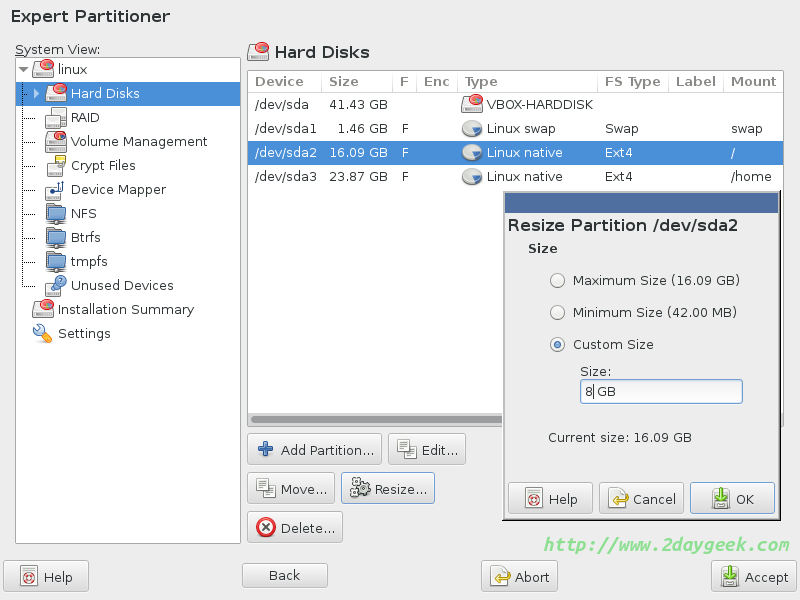Screen dimensions: 800x600
Task: Collapse the linux root tree node
Action: pyautogui.click(x=23, y=70)
